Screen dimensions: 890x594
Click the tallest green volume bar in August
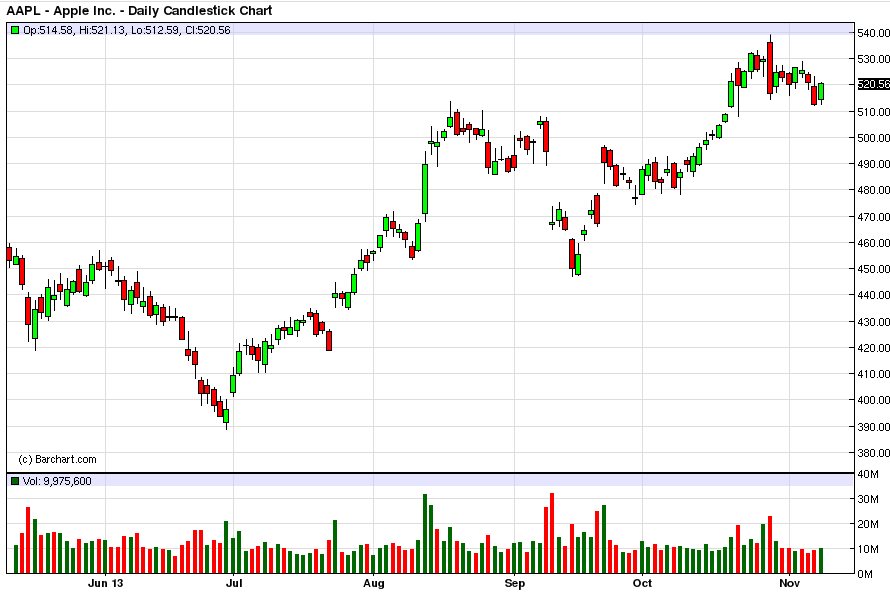(x=425, y=534)
